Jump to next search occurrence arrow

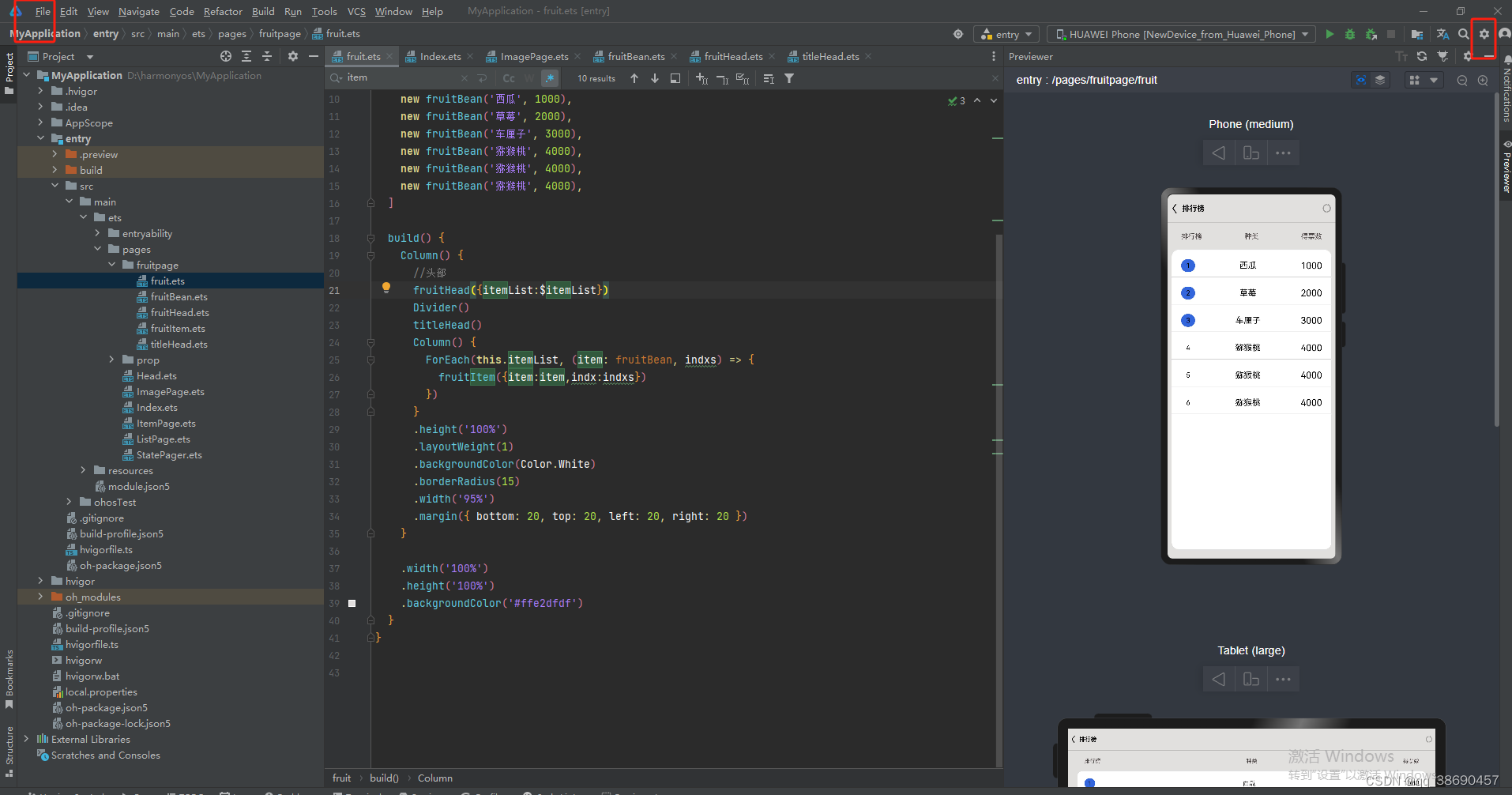click(655, 78)
